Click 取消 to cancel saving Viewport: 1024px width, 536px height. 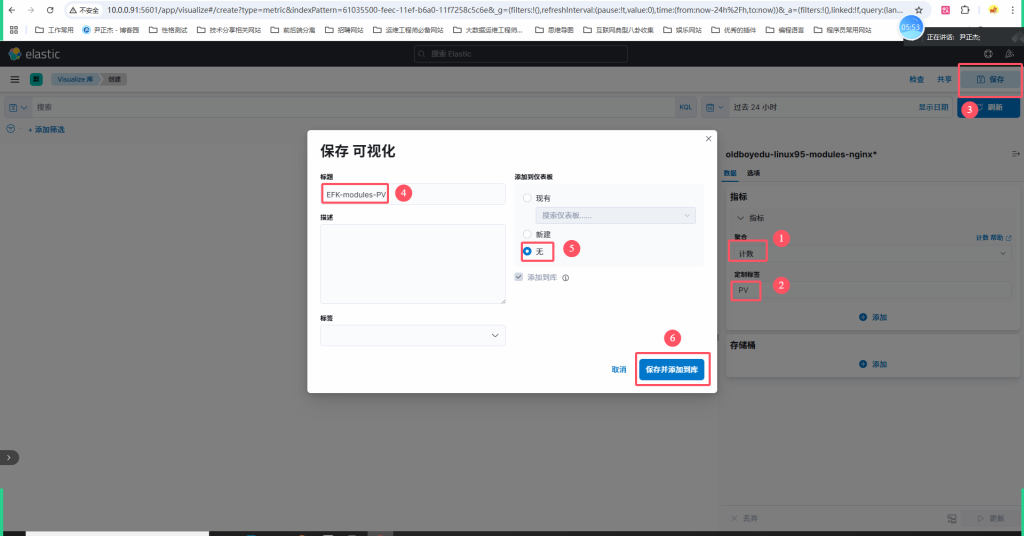coord(619,369)
